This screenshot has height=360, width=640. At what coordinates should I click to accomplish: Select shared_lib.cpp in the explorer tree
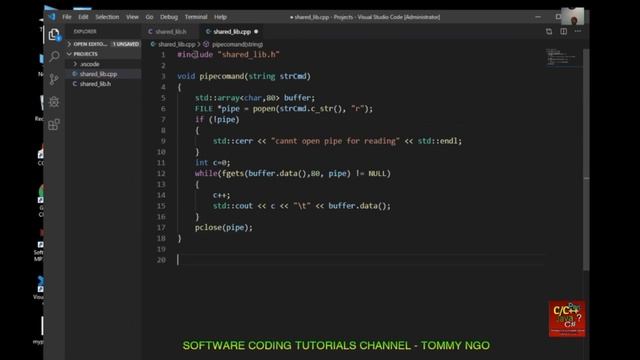click(x=98, y=74)
